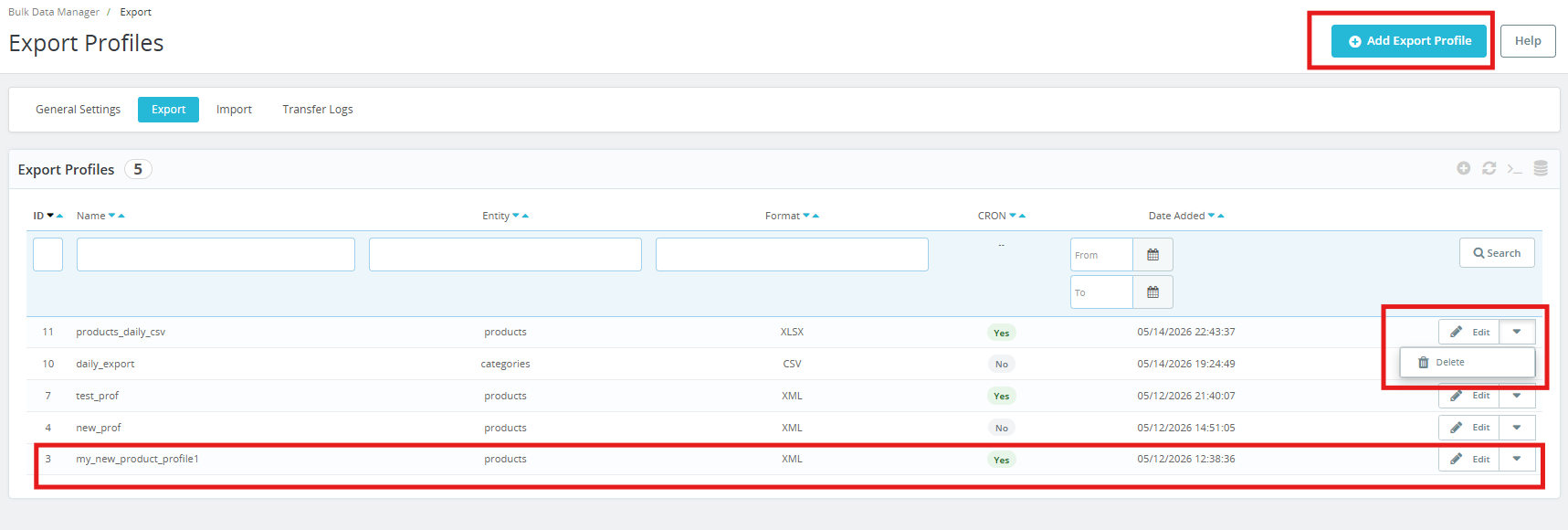Toggle CRON Yes badge for test_prof

click(x=1001, y=396)
